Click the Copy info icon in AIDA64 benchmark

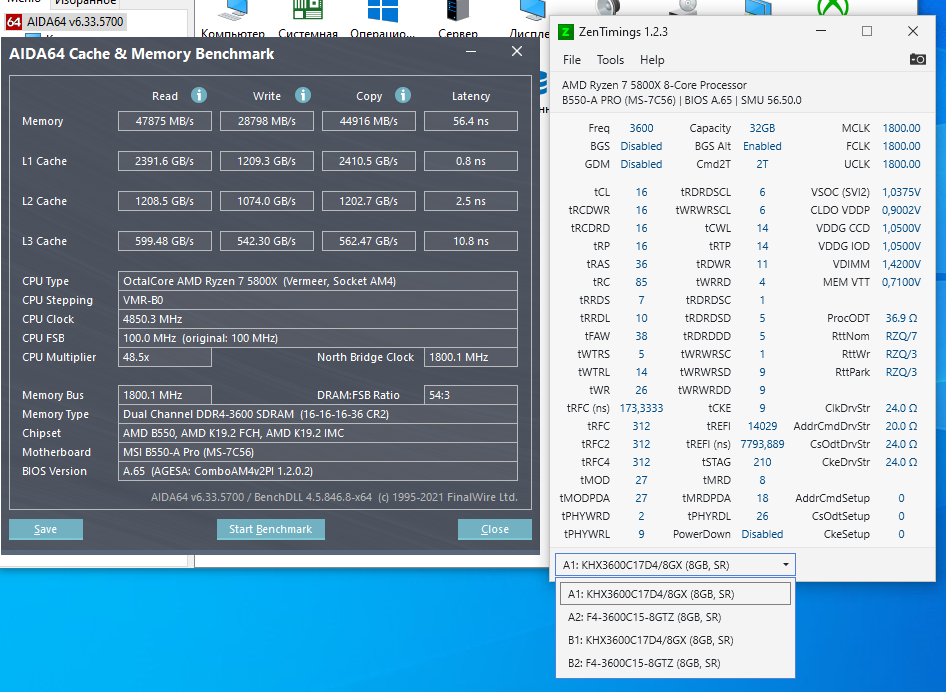pos(403,95)
